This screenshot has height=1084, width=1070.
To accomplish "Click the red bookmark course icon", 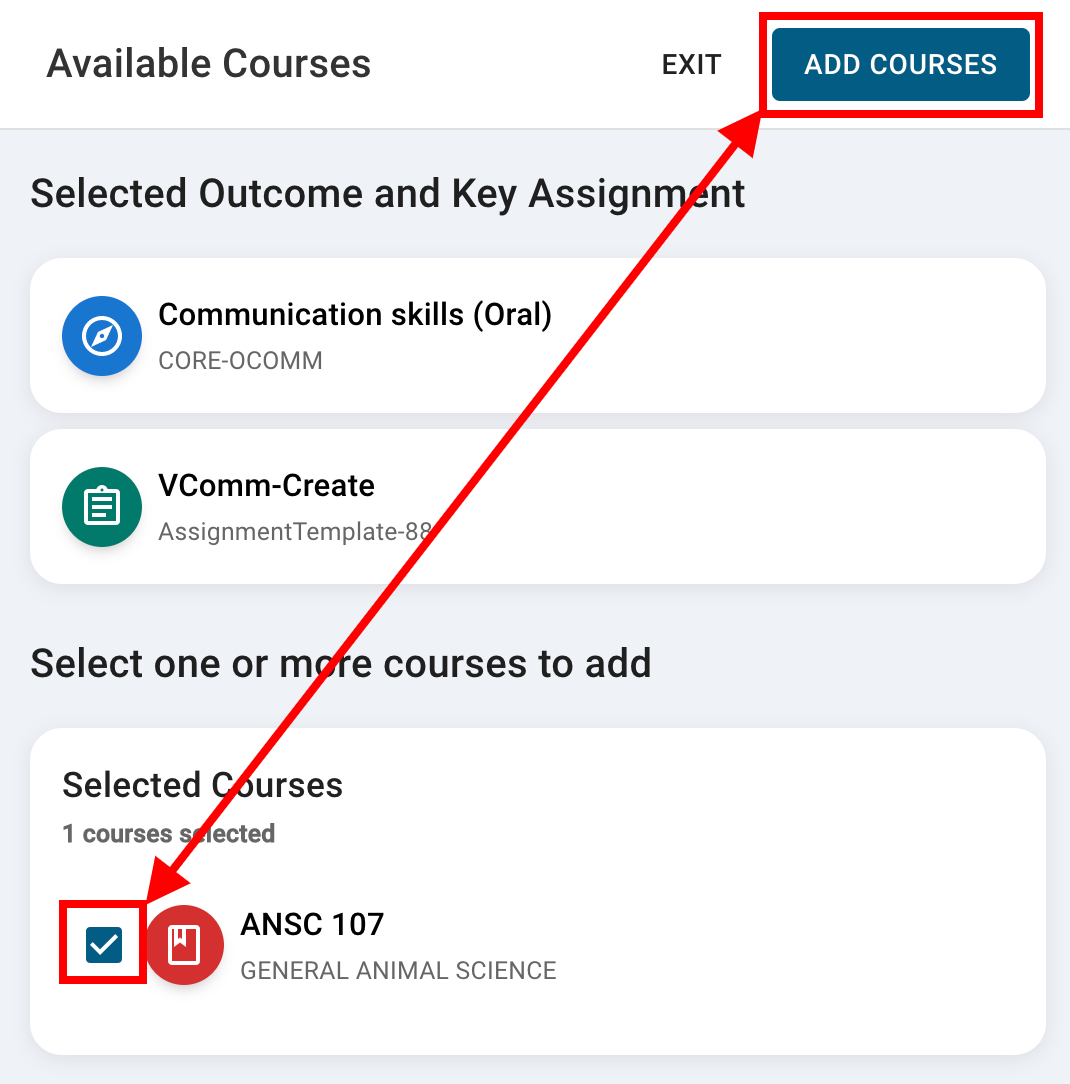I will (185, 945).
